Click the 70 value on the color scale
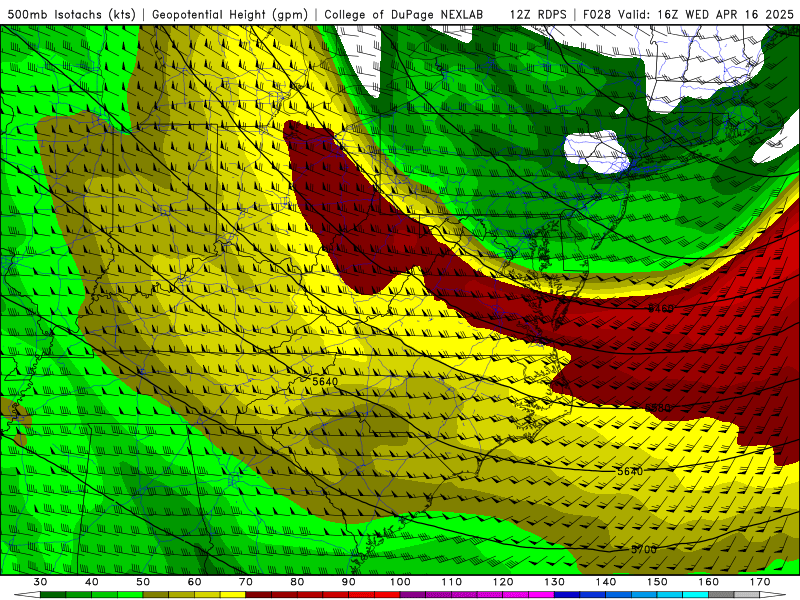The height and width of the screenshot is (600, 800). tap(246, 582)
